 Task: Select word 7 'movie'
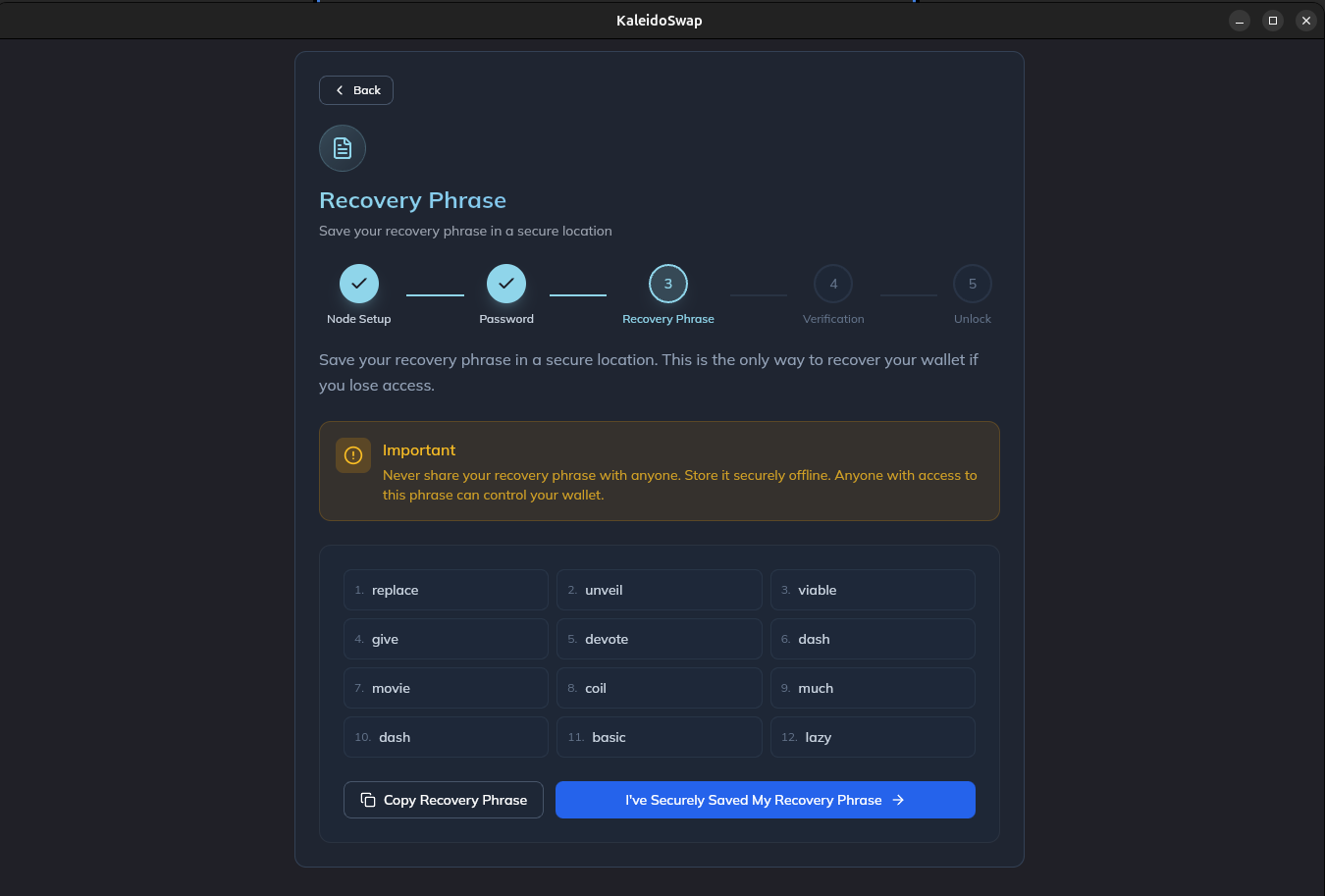(446, 688)
